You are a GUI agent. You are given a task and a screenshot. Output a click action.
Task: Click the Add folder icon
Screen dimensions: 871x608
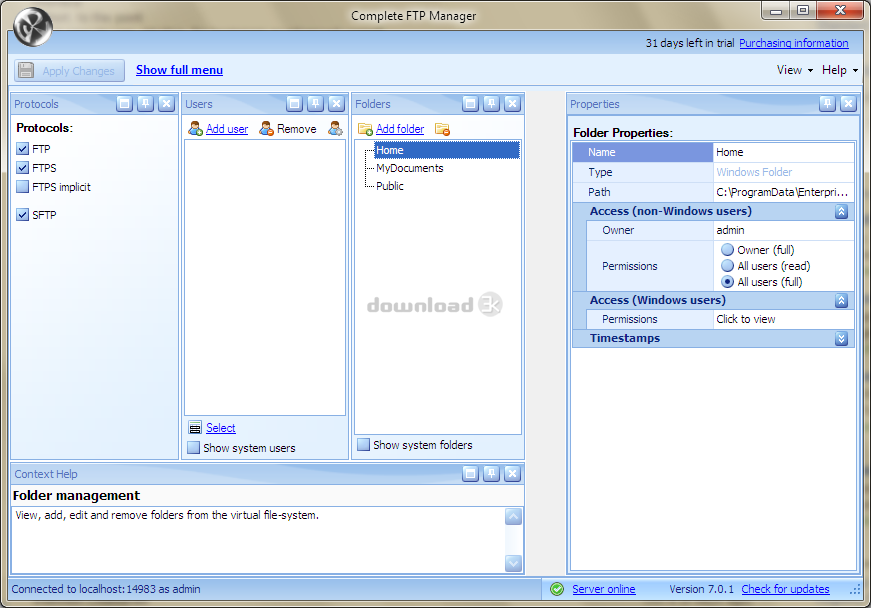pos(365,129)
